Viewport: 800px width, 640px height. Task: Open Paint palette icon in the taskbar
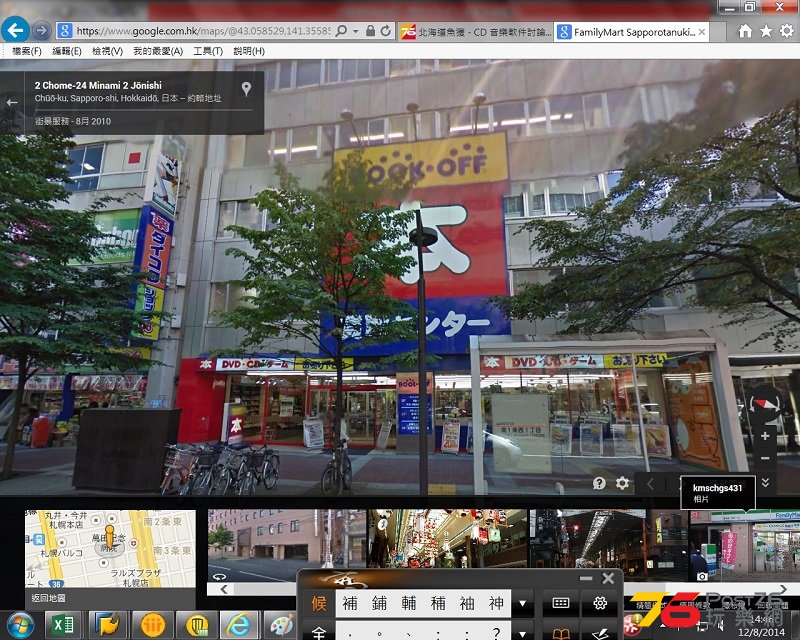pos(281,624)
